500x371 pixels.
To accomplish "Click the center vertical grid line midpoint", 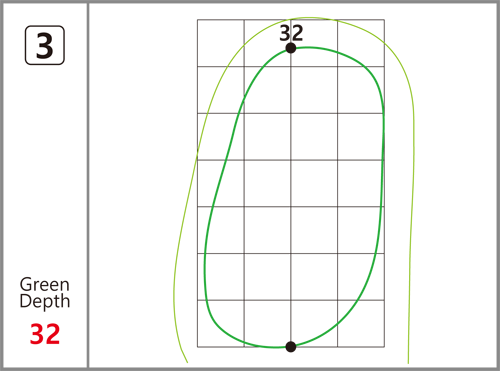I will 291,183.
